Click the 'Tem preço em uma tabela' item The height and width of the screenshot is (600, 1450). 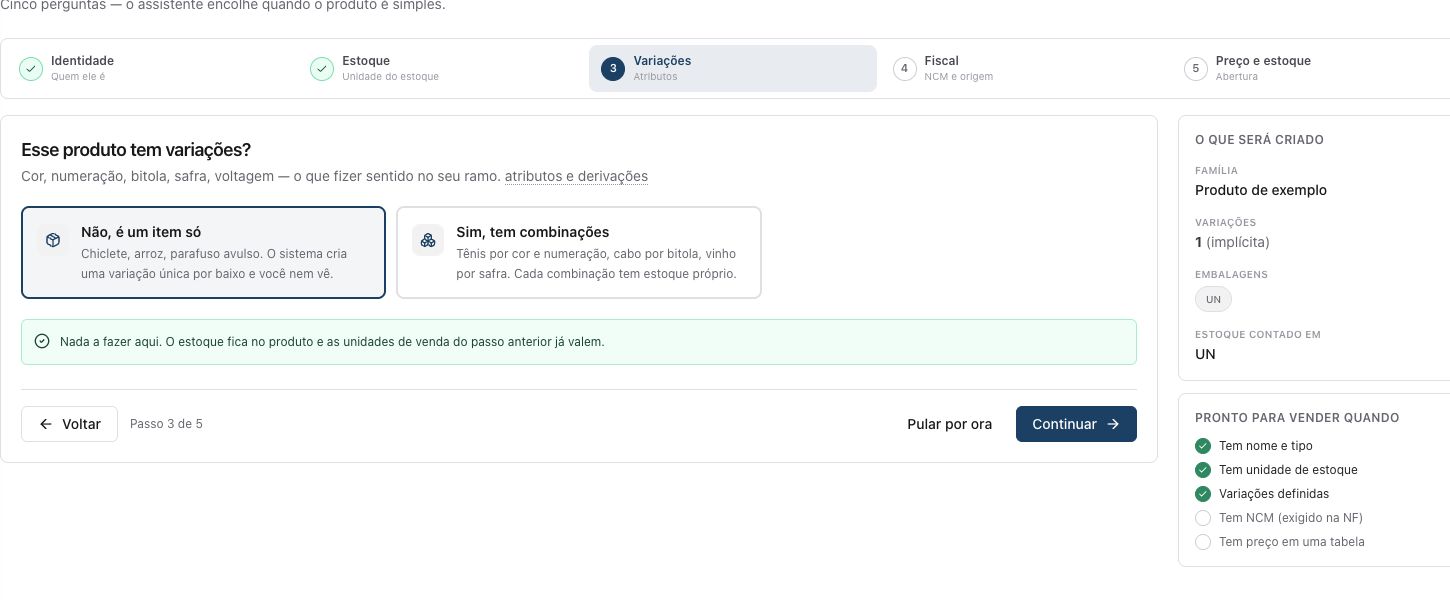coord(1292,542)
